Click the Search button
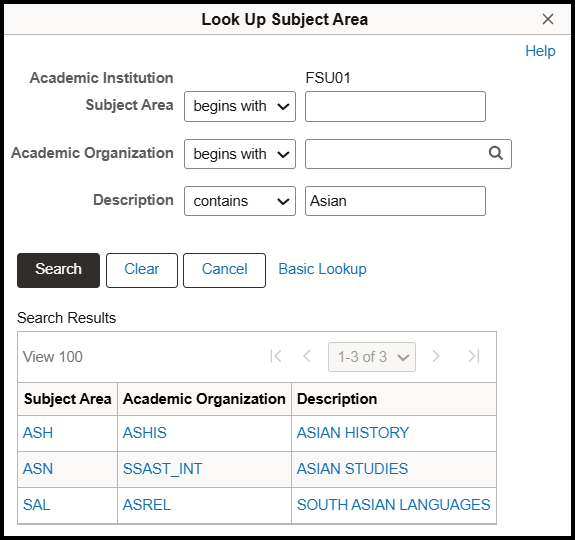 [x=58, y=270]
